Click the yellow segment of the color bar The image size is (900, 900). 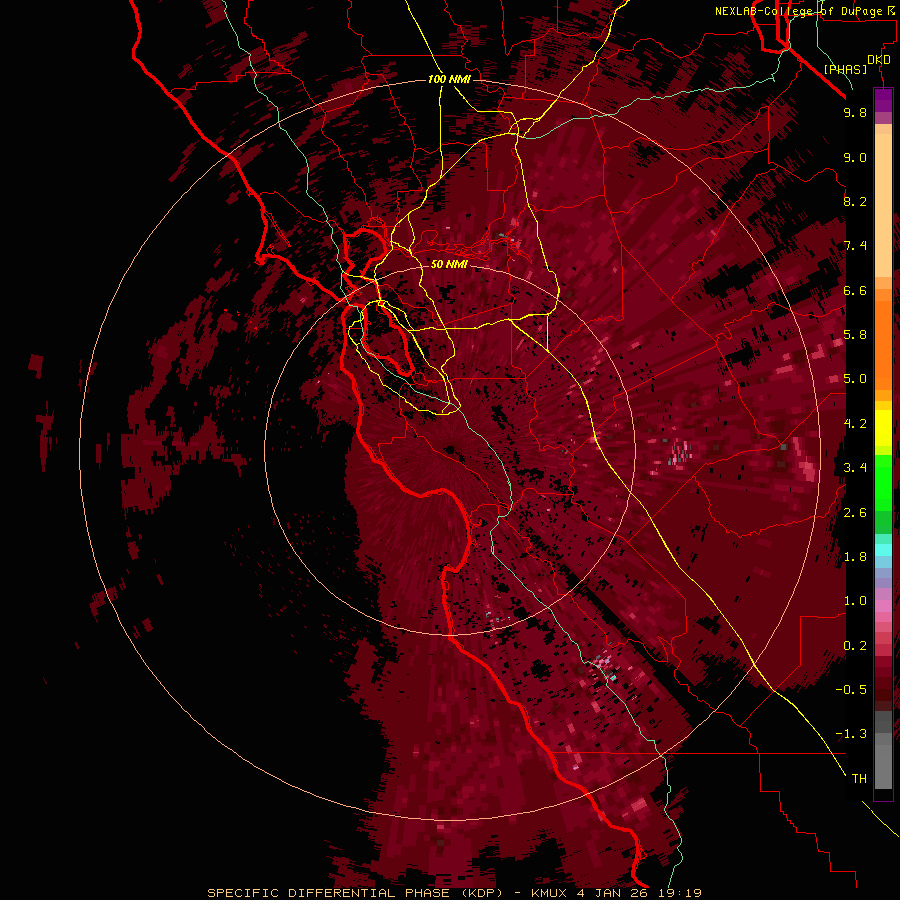tap(883, 428)
